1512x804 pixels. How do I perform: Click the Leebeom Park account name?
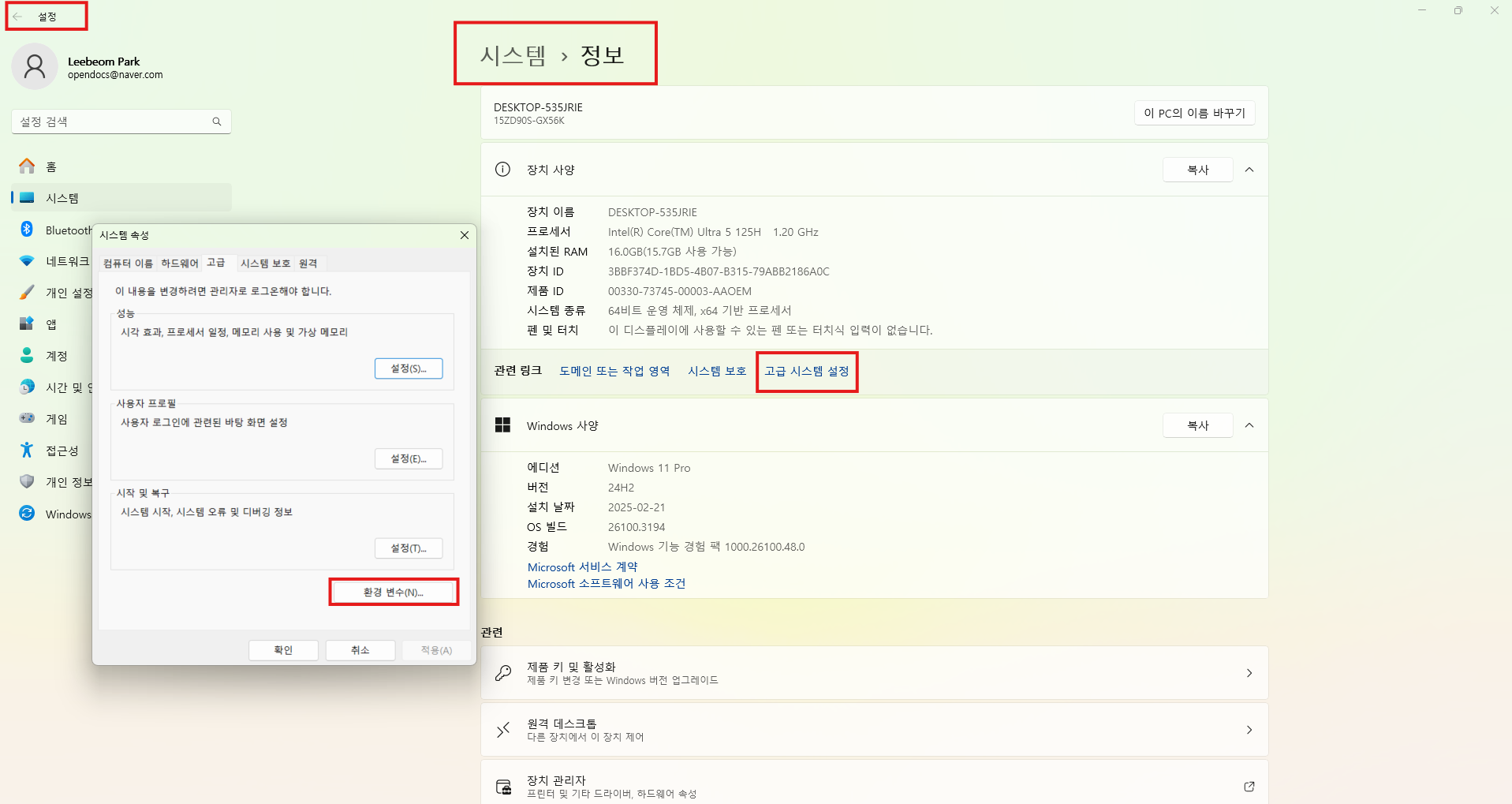(104, 62)
